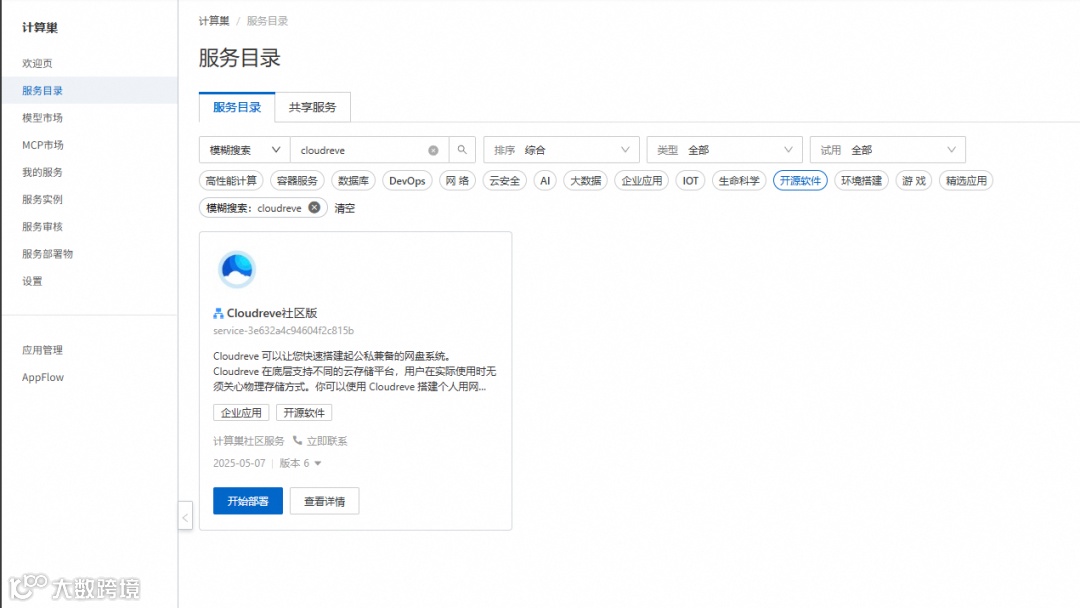The height and width of the screenshot is (608, 1080).
Task: Remove the 模糊搜索: cloudreve filter tag
Action: click(x=314, y=207)
